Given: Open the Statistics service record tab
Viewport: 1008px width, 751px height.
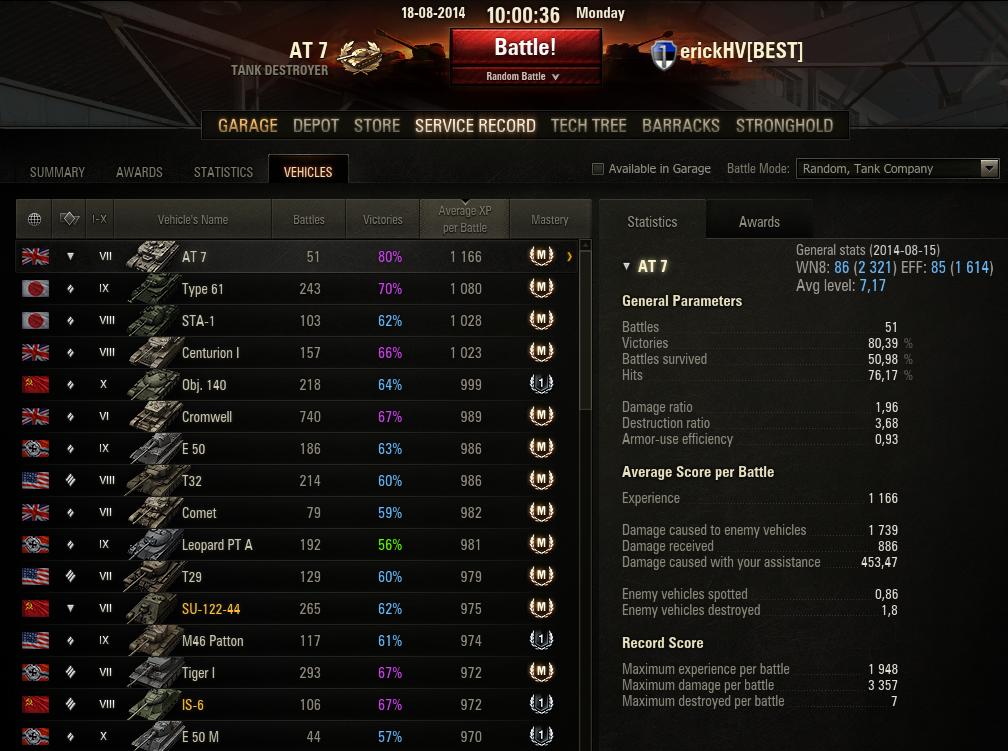Looking at the screenshot, I should point(223,172).
